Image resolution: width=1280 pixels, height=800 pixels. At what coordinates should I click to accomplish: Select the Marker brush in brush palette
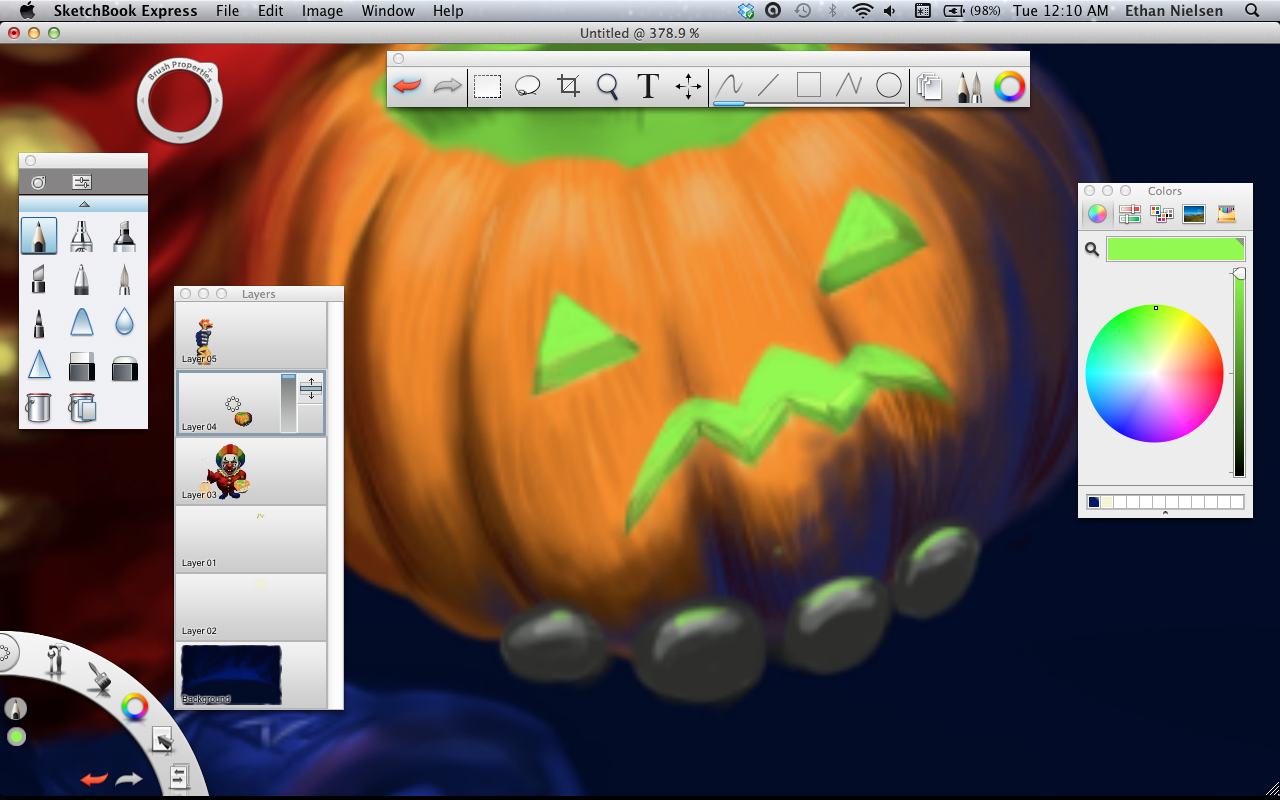click(x=124, y=236)
